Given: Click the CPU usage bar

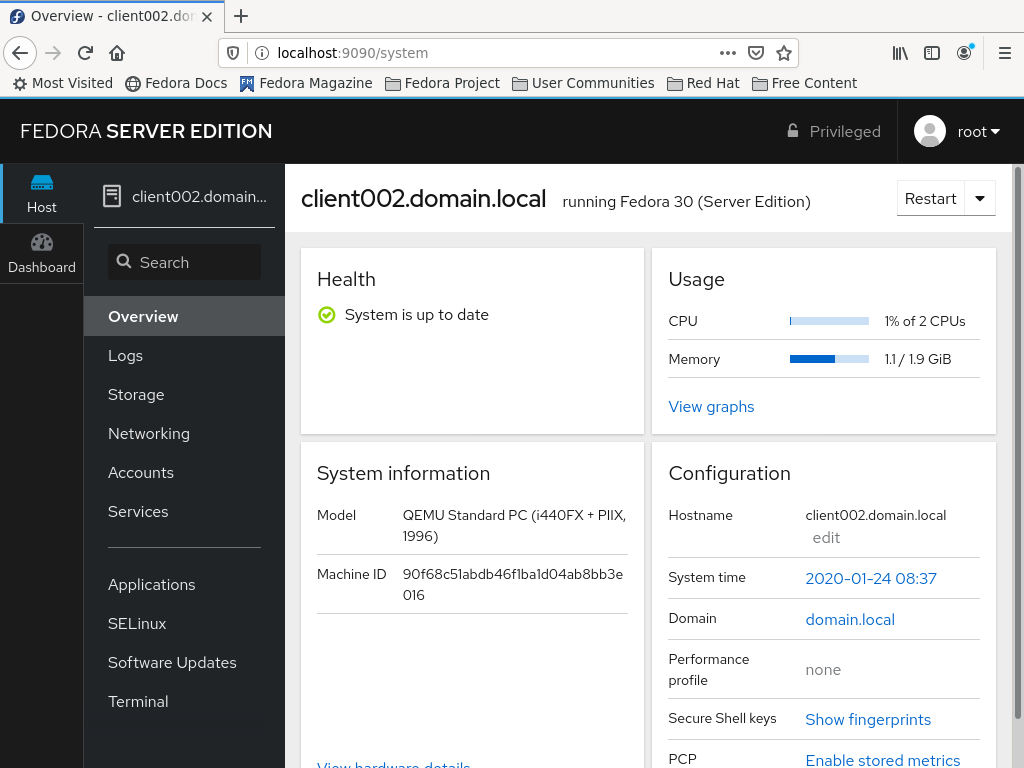Looking at the screenshot, I should tap(829, 321).
